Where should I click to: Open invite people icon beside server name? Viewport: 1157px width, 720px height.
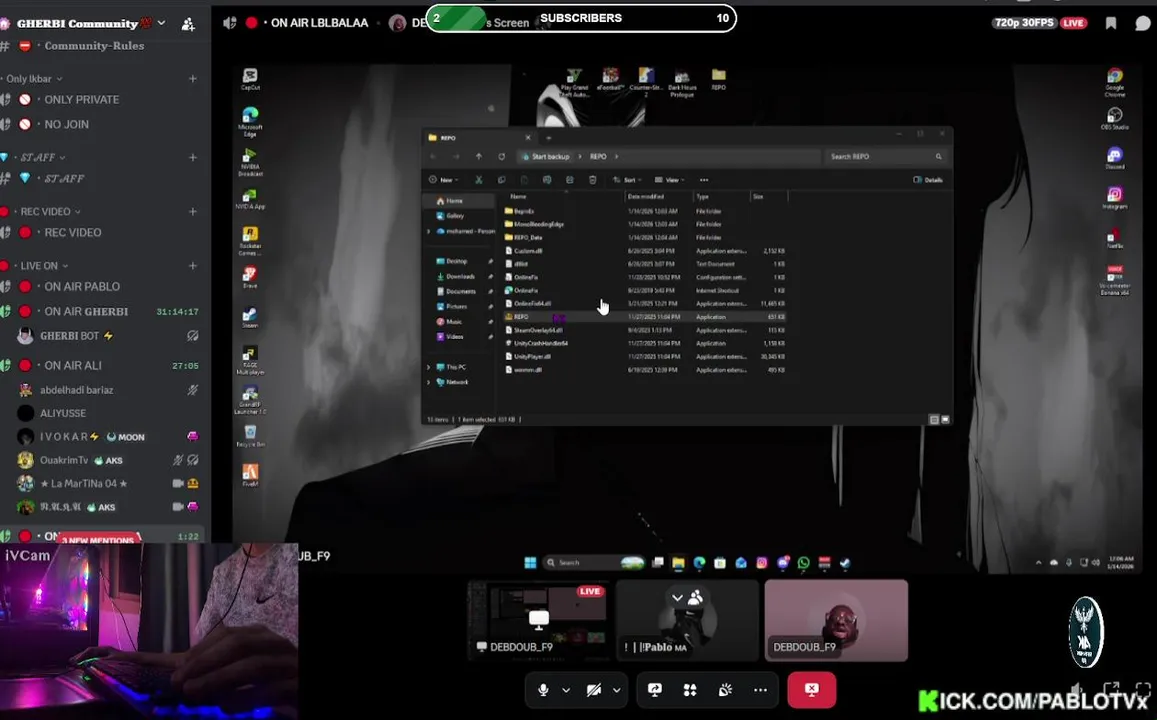pos(188,24)
